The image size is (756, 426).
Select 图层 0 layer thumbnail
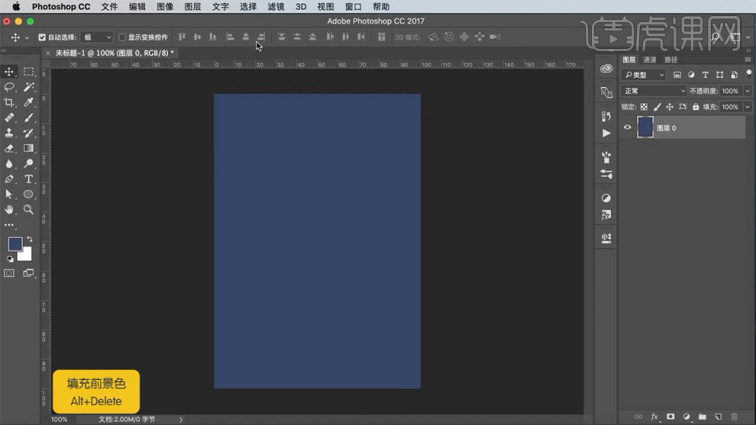[645, 127]
